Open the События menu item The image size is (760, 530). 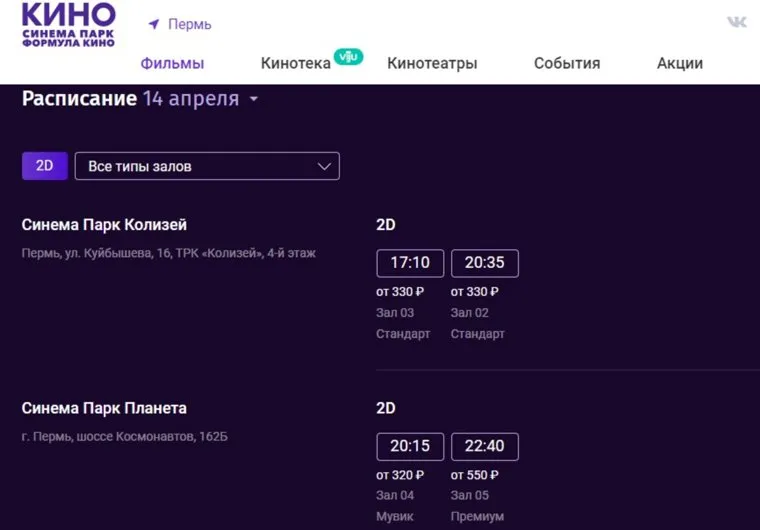click(567, 63)
